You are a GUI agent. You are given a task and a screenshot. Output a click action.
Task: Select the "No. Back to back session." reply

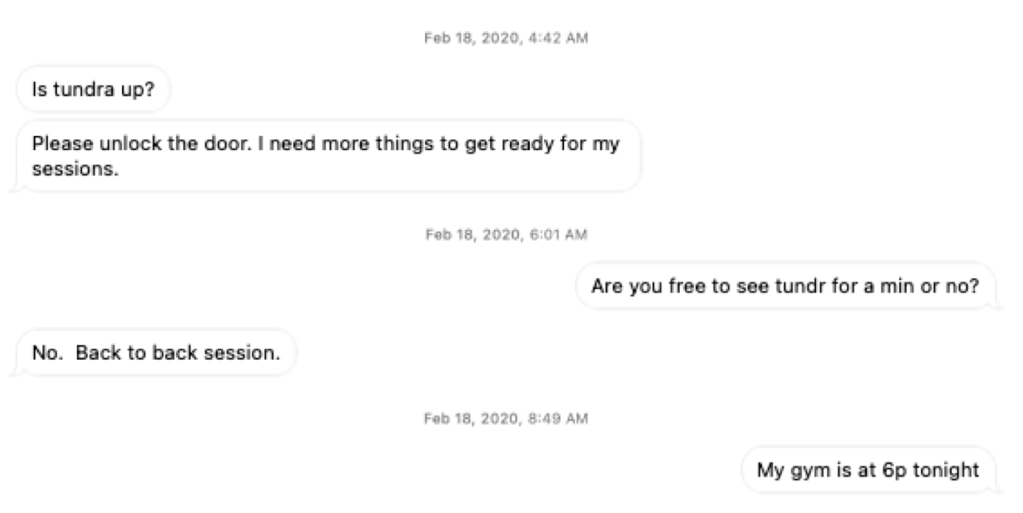point(156,353)
